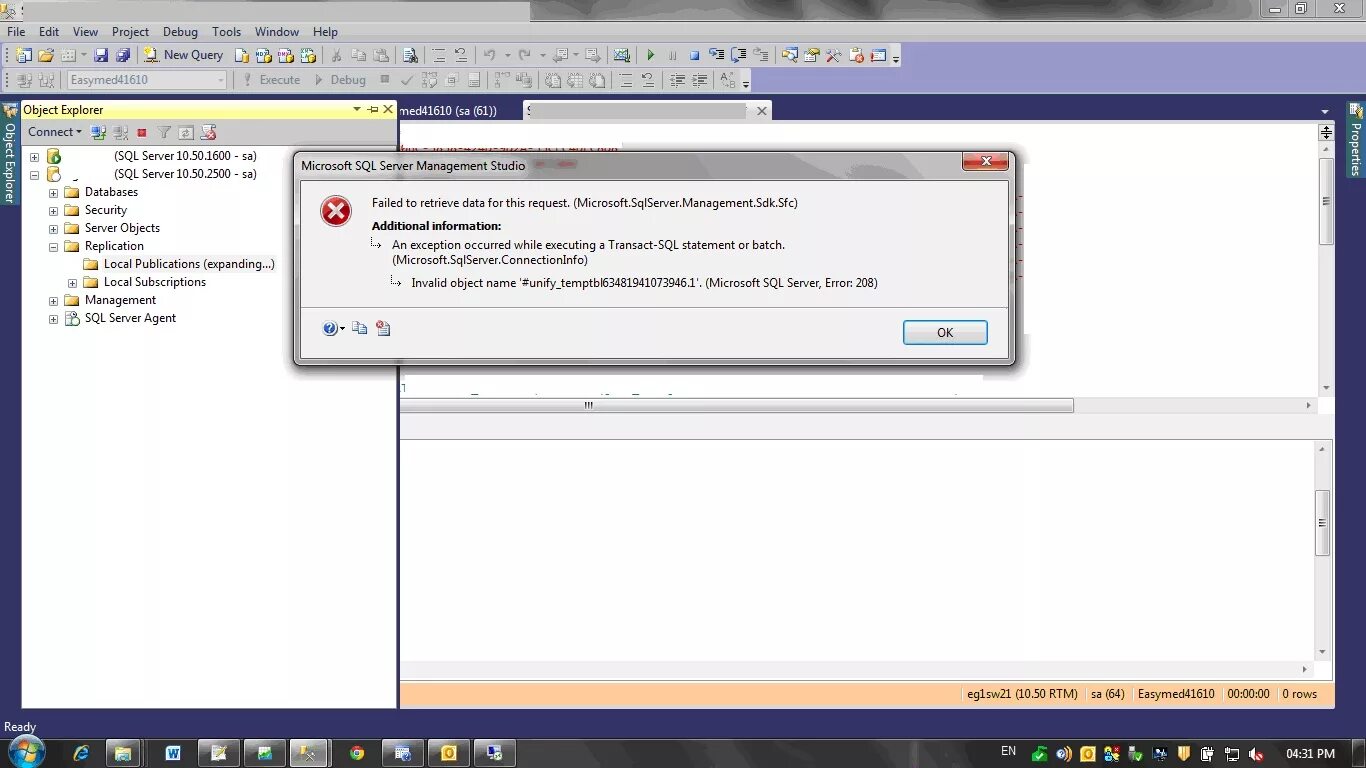Open the Toolbox hammer-and-wrench icon

click(x=834, y=55)
